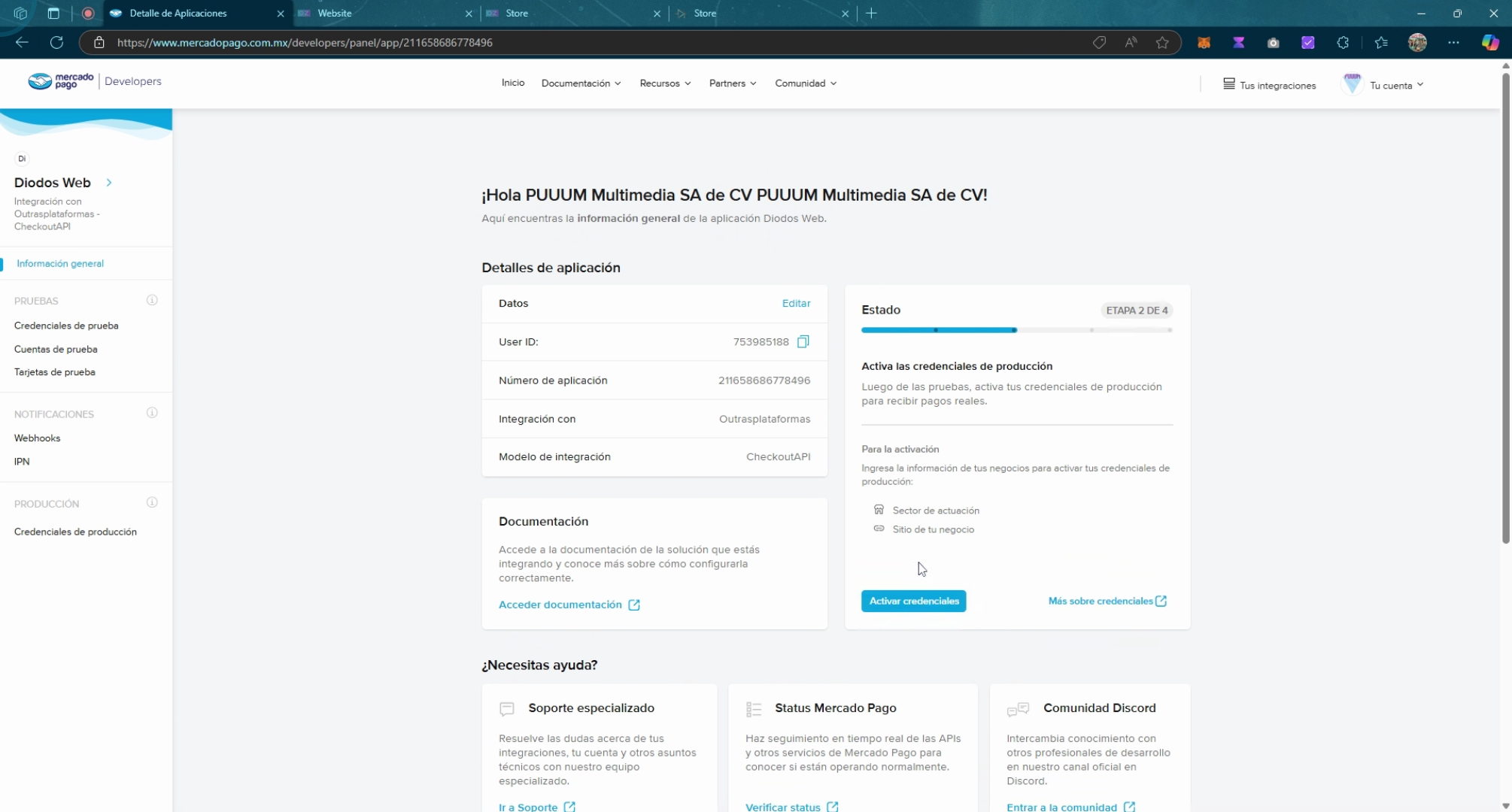Select Información general in the sidebar
Image resolution: width=1512 pixels, height=812 pixels.
coord(60,264)
